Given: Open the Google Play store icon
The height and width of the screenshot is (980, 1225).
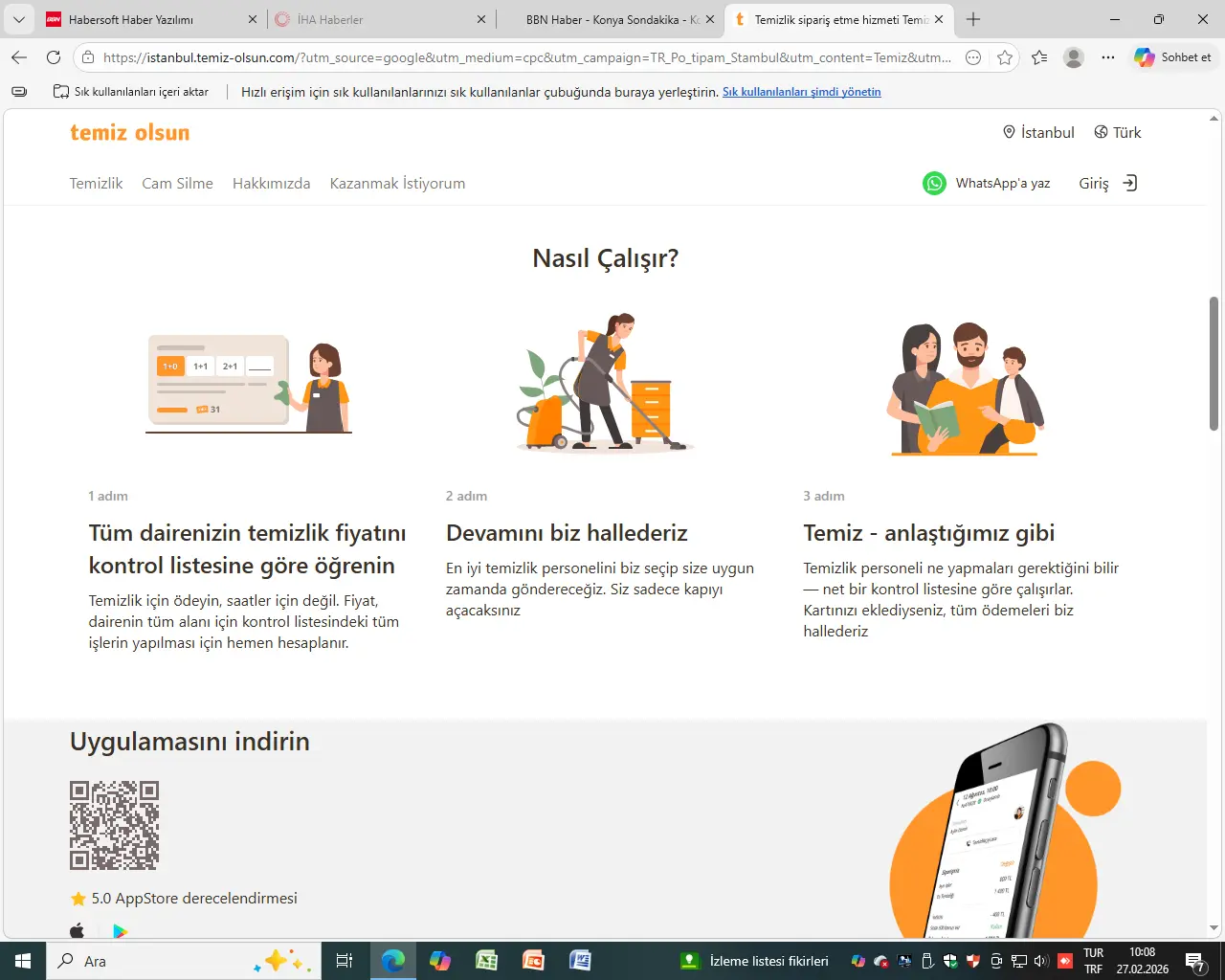Looking at the screenshot, I should [x=120, y=930].
